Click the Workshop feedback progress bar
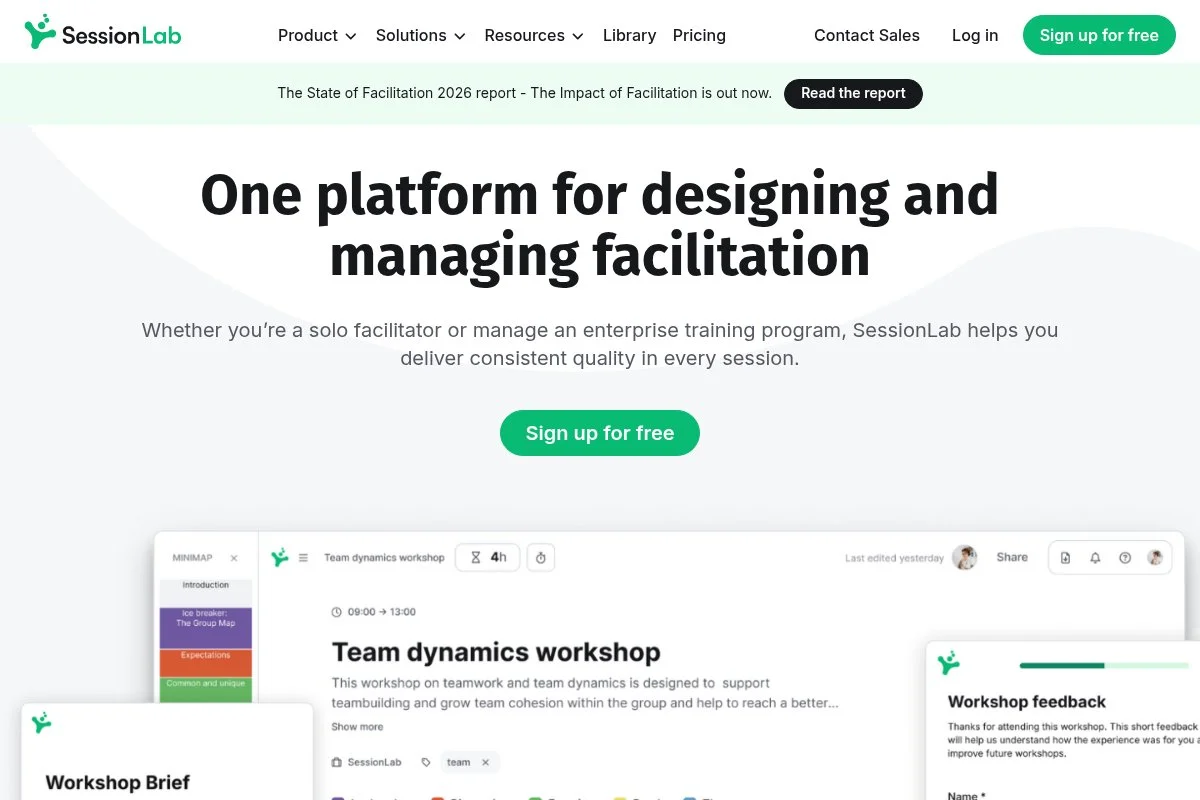This screenshot has width=1200, height=800. (1104, 665)
